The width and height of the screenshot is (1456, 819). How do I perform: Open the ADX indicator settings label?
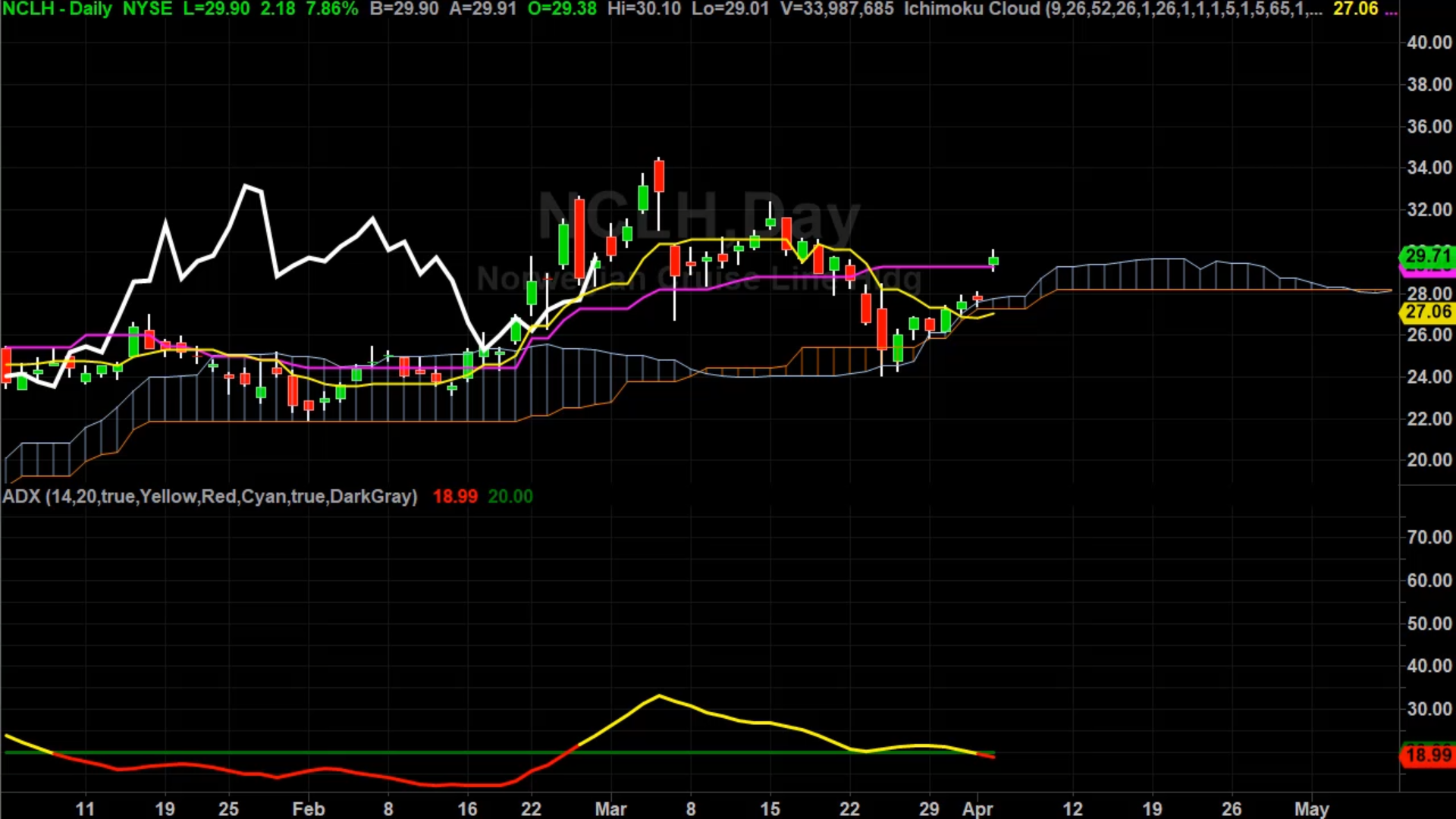(x=210, y=497)
